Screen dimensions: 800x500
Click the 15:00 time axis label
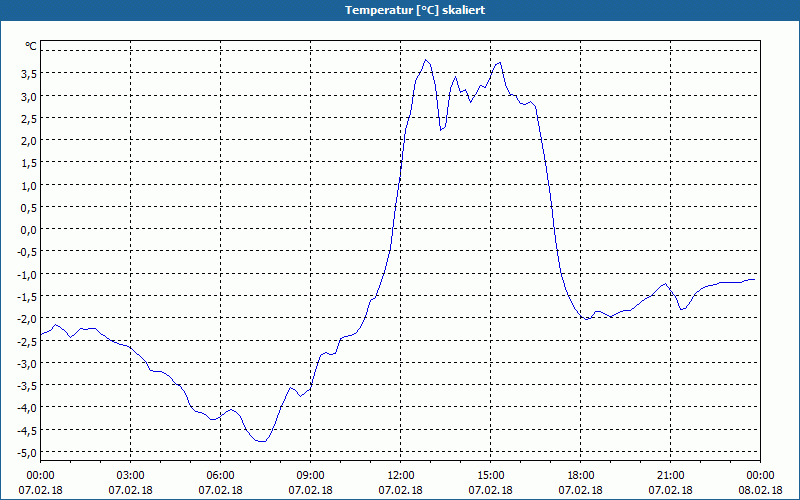[491, 476]
